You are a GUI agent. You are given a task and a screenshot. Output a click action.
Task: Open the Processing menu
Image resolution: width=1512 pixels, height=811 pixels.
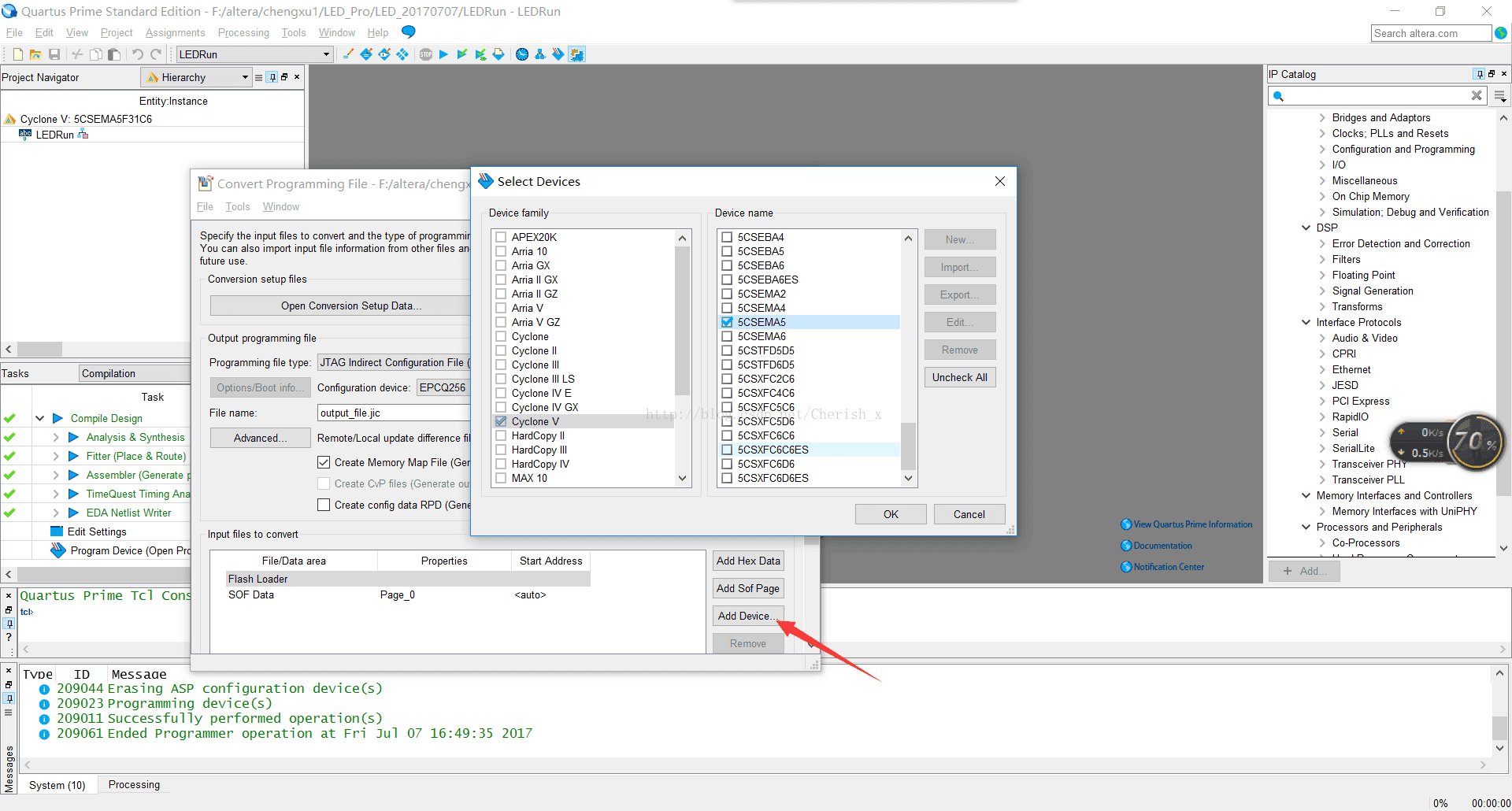[x=243, y=32]
